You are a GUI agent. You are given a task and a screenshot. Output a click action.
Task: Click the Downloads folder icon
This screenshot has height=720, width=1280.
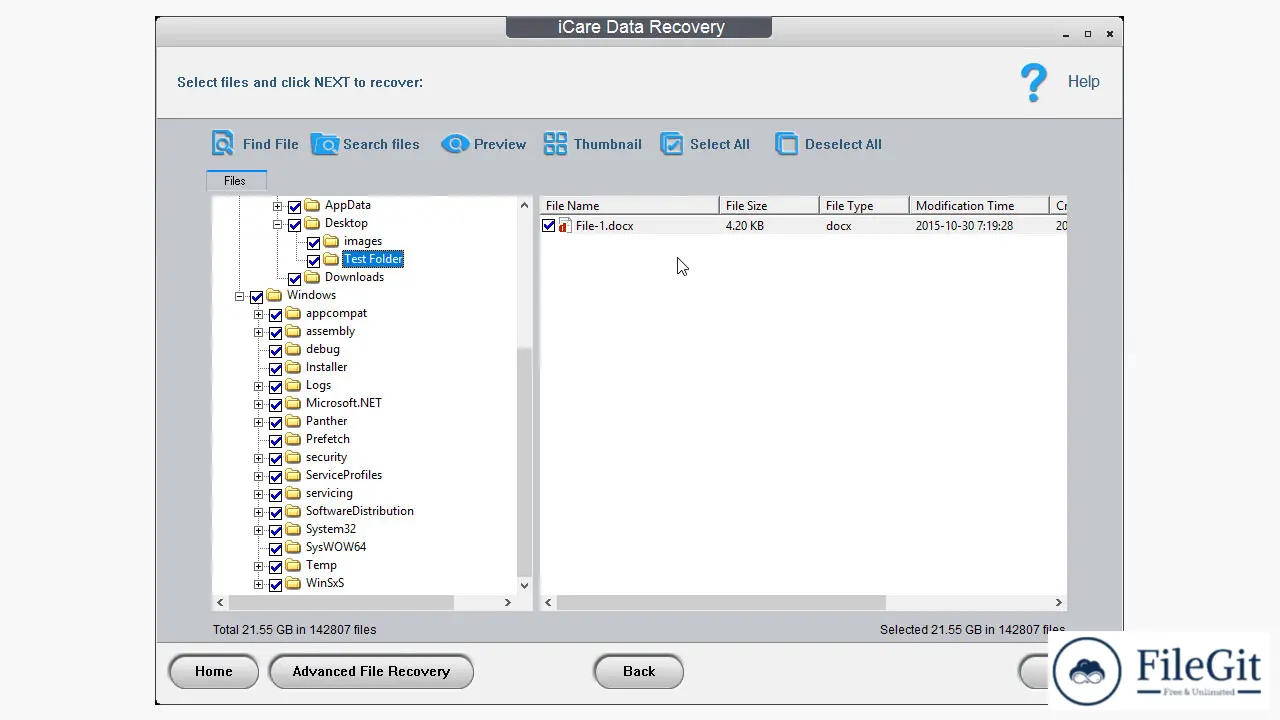(x=312, y=277)
